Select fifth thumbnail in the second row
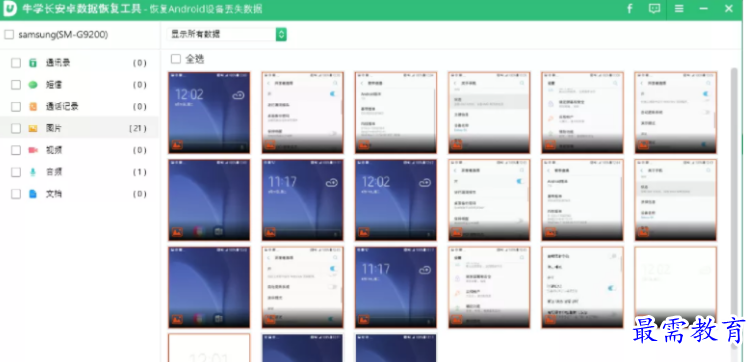The height and width of the screenshot is (362, 754). tap(582, 200)
